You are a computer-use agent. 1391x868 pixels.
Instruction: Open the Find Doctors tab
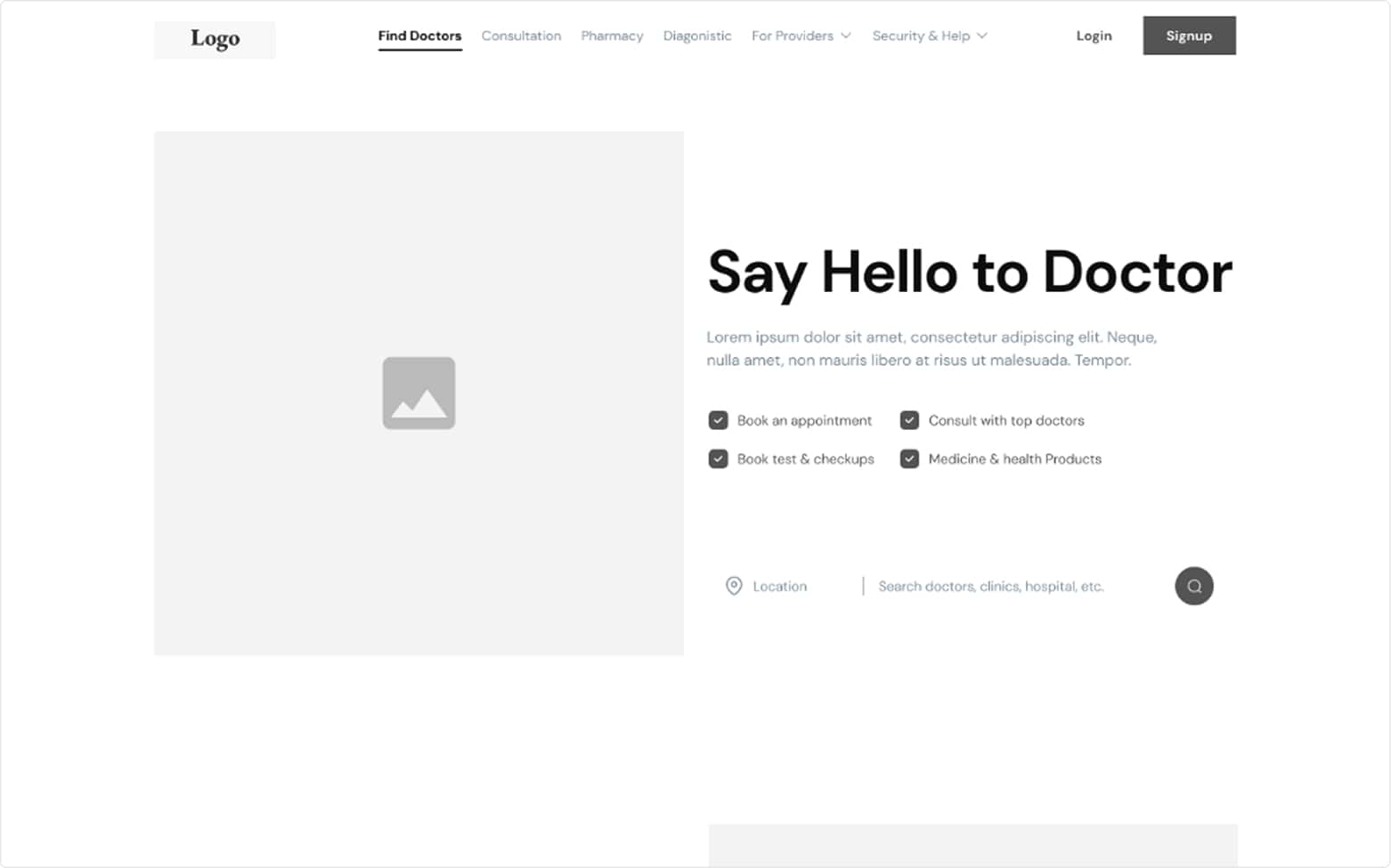point(419,36)
